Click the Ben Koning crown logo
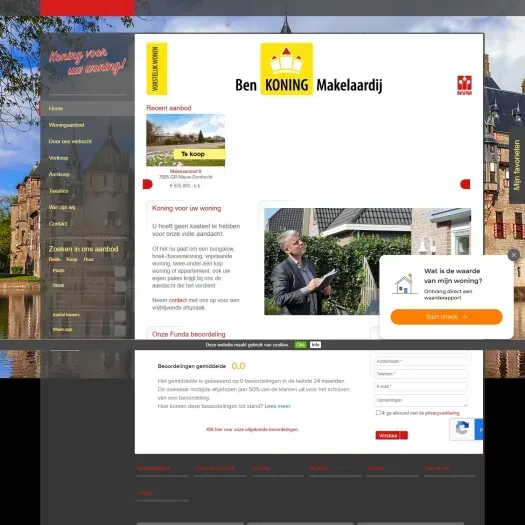 (x=287, y=69)
